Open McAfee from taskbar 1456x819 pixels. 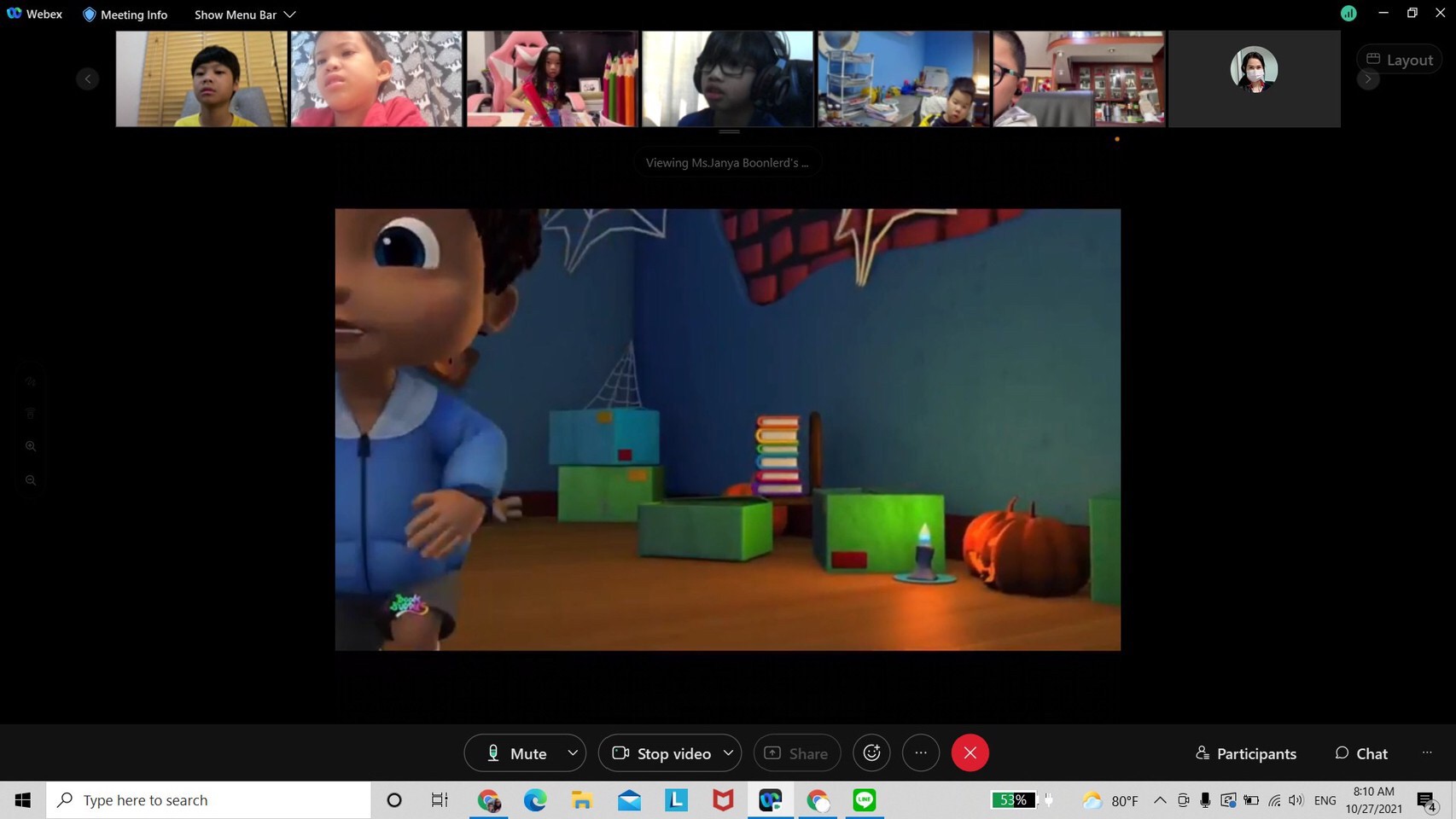click(723, 800)
